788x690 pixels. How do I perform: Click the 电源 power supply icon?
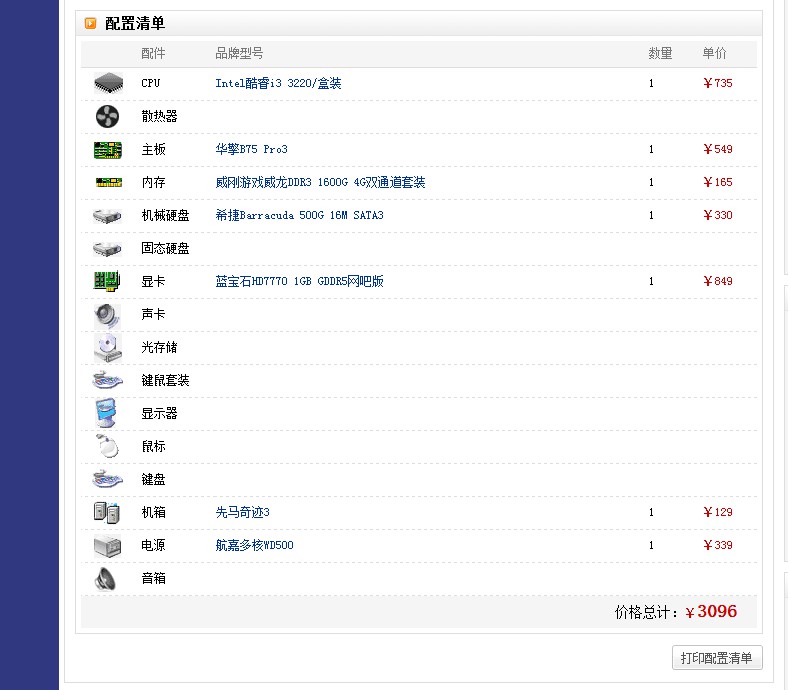(x=108, y=546)
